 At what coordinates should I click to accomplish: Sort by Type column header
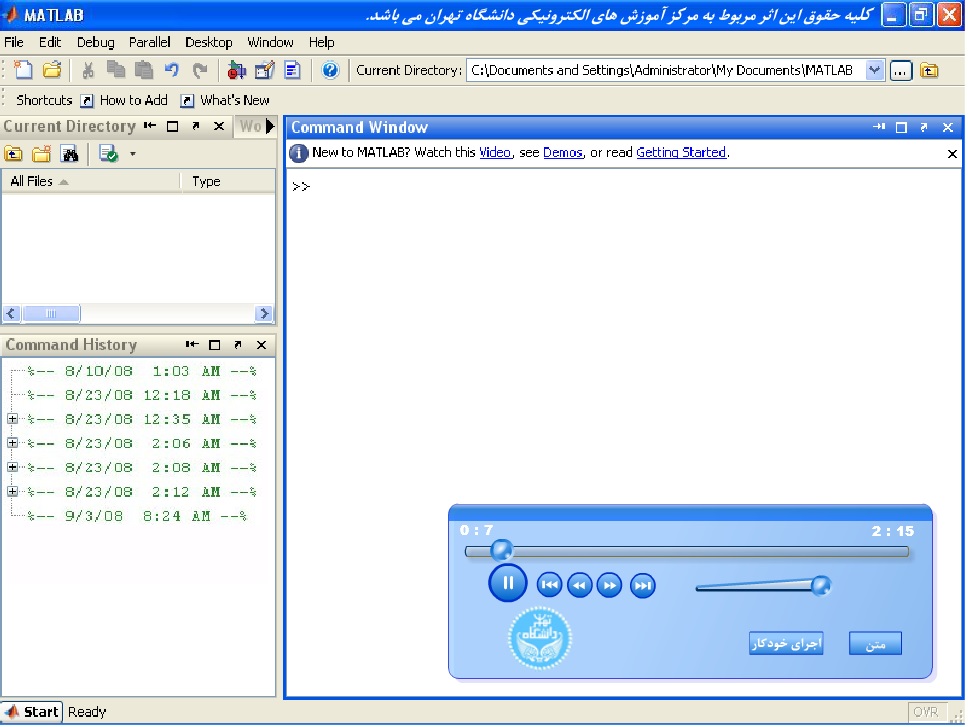[228, 181]
